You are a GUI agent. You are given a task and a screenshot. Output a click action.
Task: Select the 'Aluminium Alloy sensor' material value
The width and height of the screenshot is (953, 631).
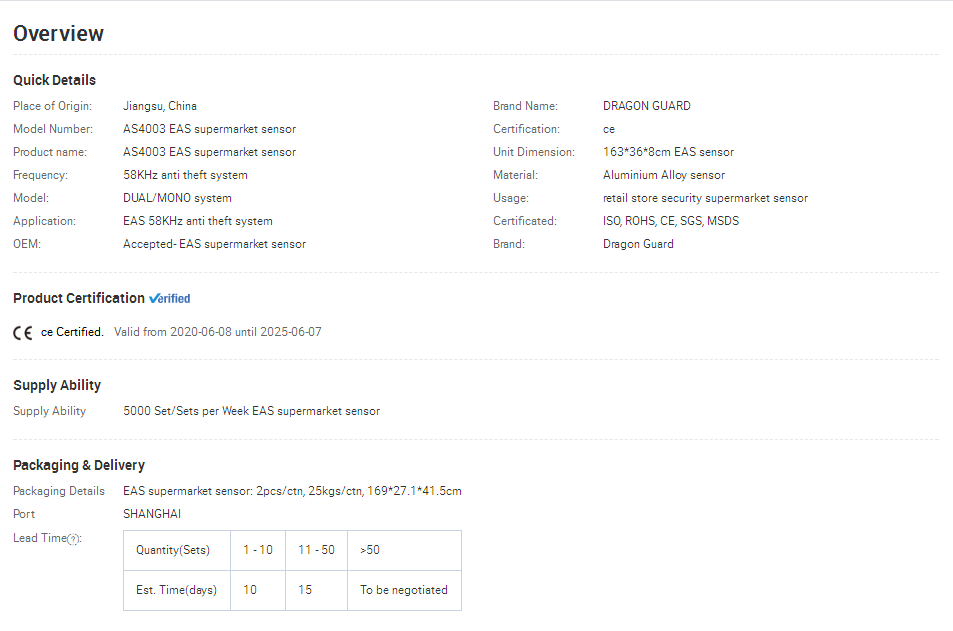click(x=664, y=175)
